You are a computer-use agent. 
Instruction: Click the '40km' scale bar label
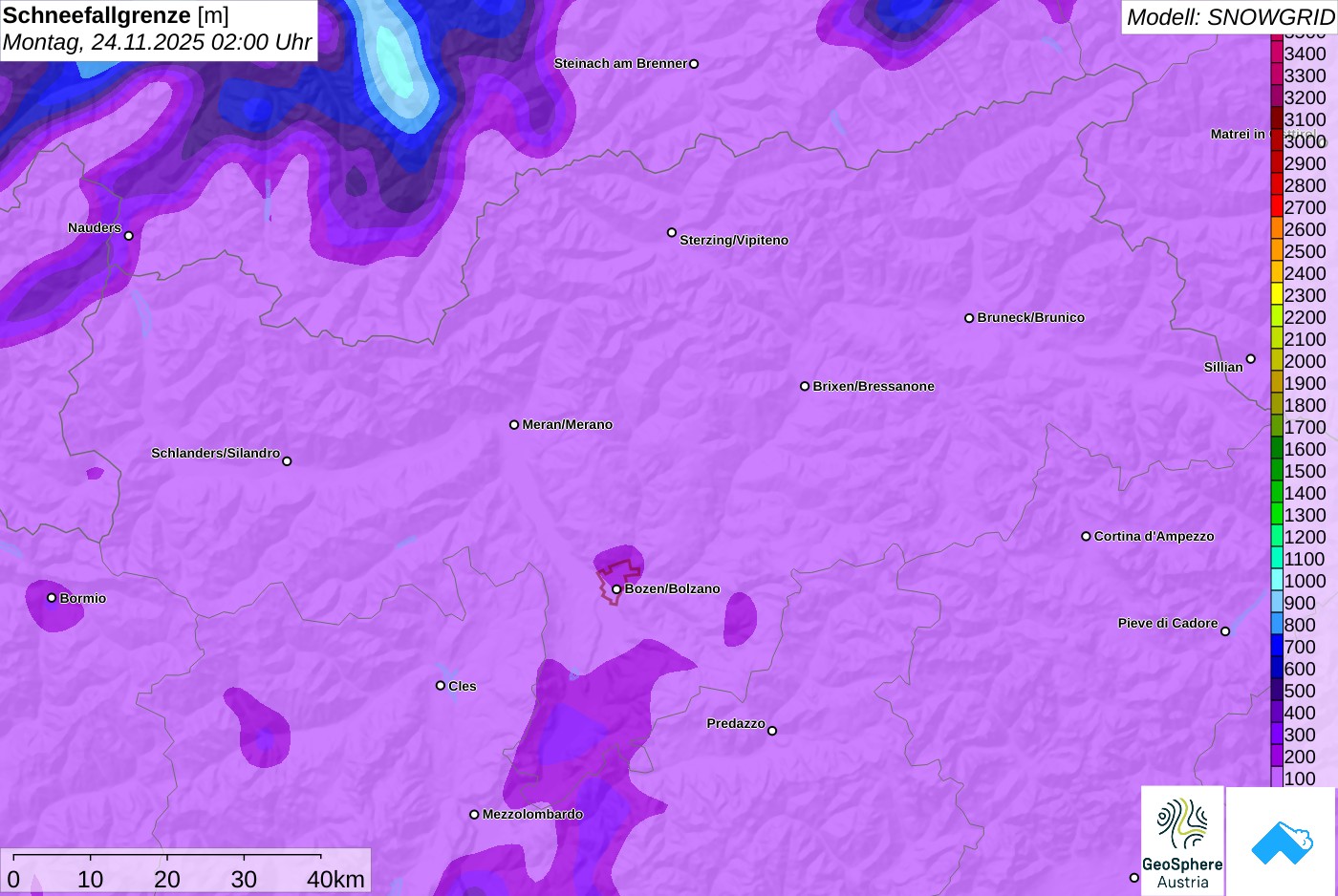(x=335, y=879)
